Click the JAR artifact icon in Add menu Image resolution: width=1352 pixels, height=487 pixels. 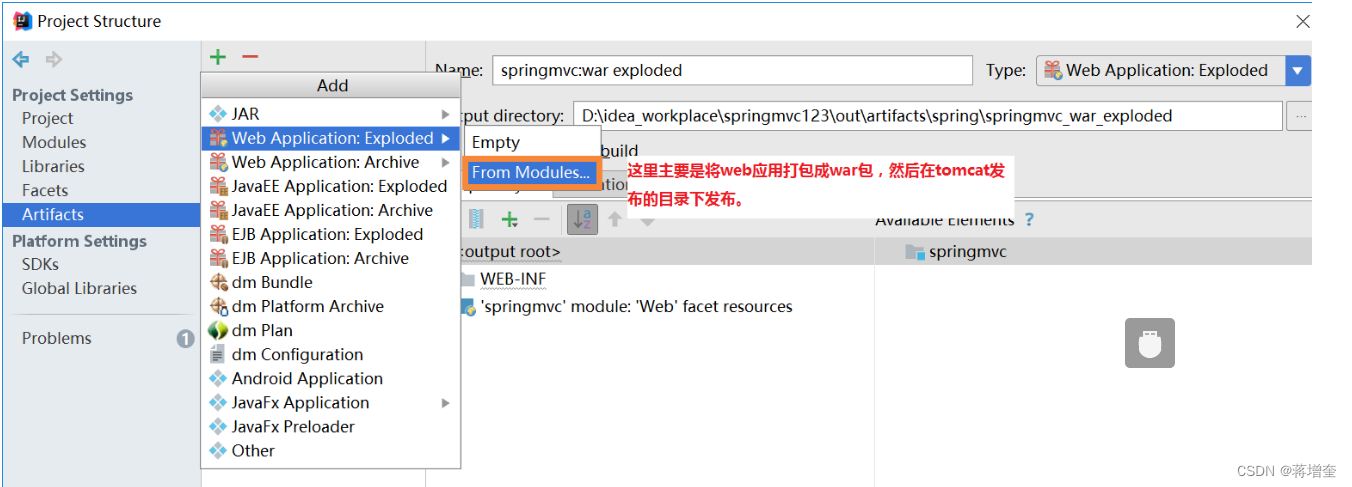click(218, 114)
